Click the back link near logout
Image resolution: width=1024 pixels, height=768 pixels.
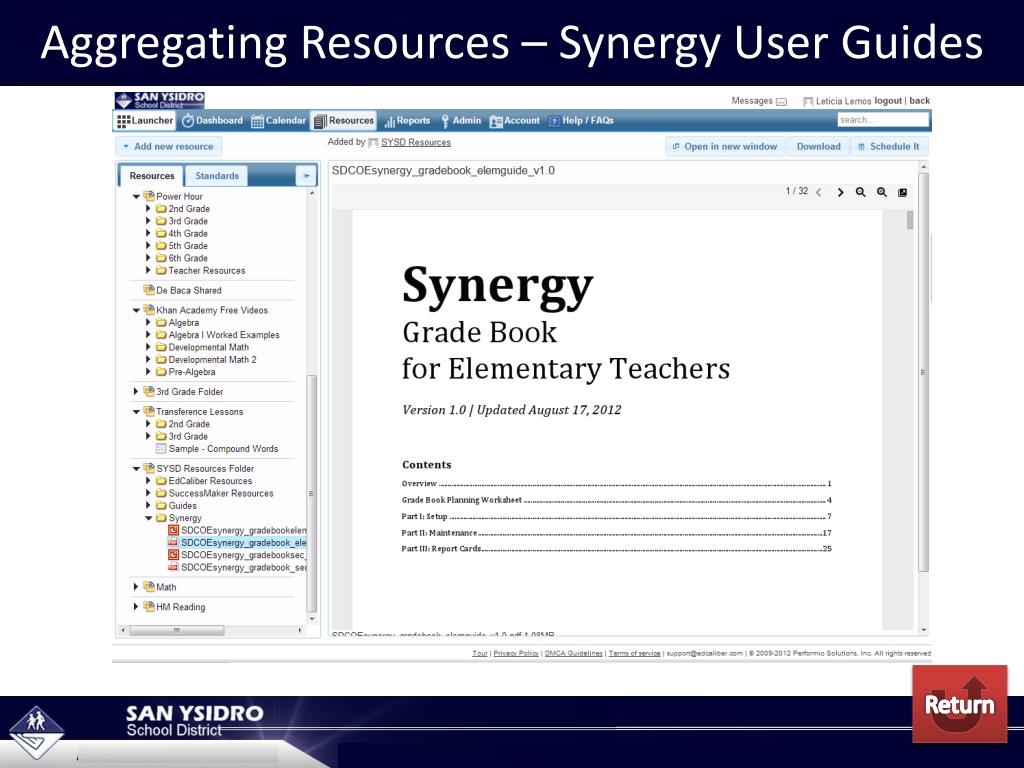click(x=919, y=101)
